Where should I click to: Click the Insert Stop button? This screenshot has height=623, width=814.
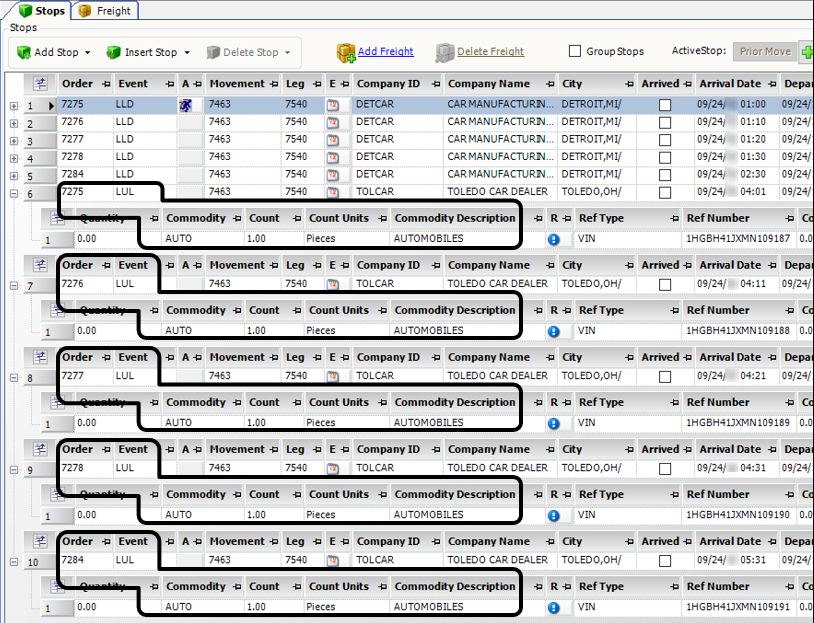[x=142, y=52]
